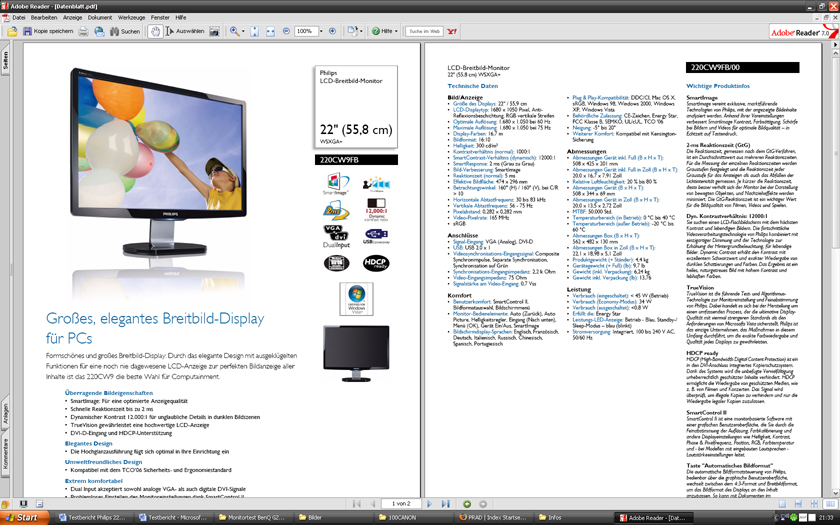Click the zoom out minus button

point(286,32)
